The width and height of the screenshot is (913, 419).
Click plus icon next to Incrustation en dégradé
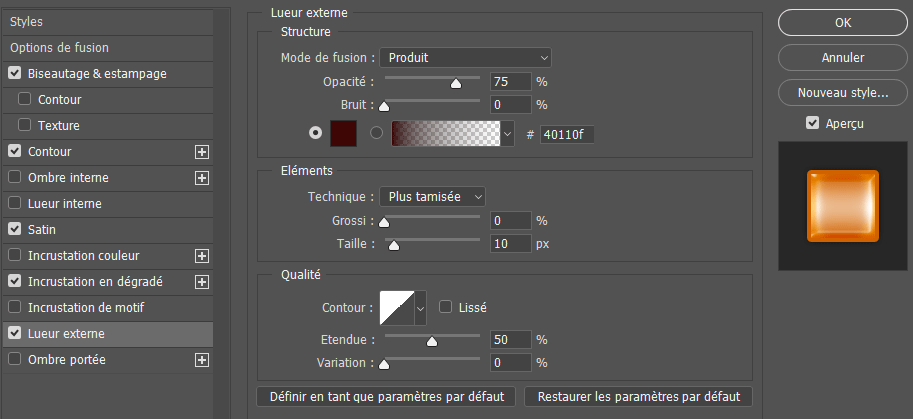pos(202,282)
